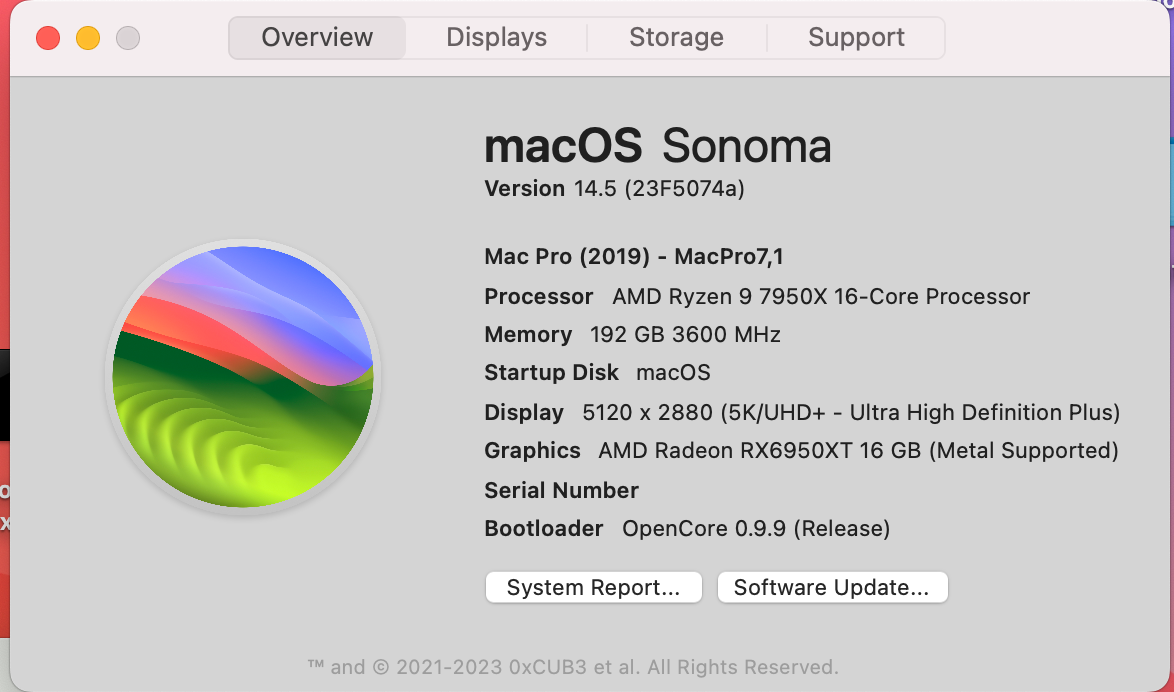Open System Report
This screenshot has height=692, width=1174.
593,587
